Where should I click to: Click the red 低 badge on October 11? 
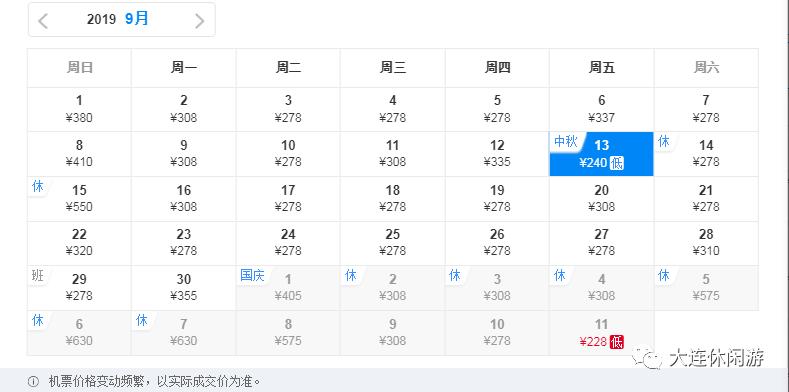[617, 342]
